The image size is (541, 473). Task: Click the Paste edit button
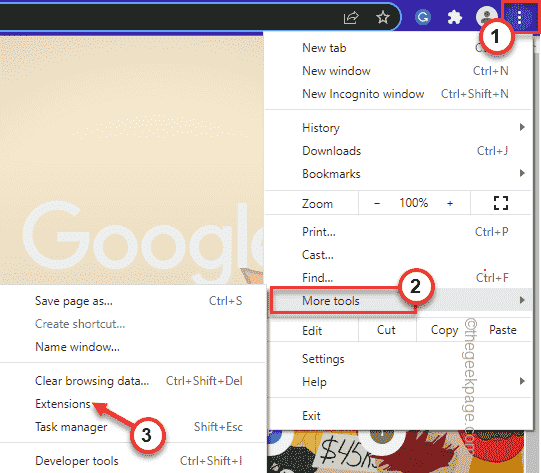pos(503,330)
